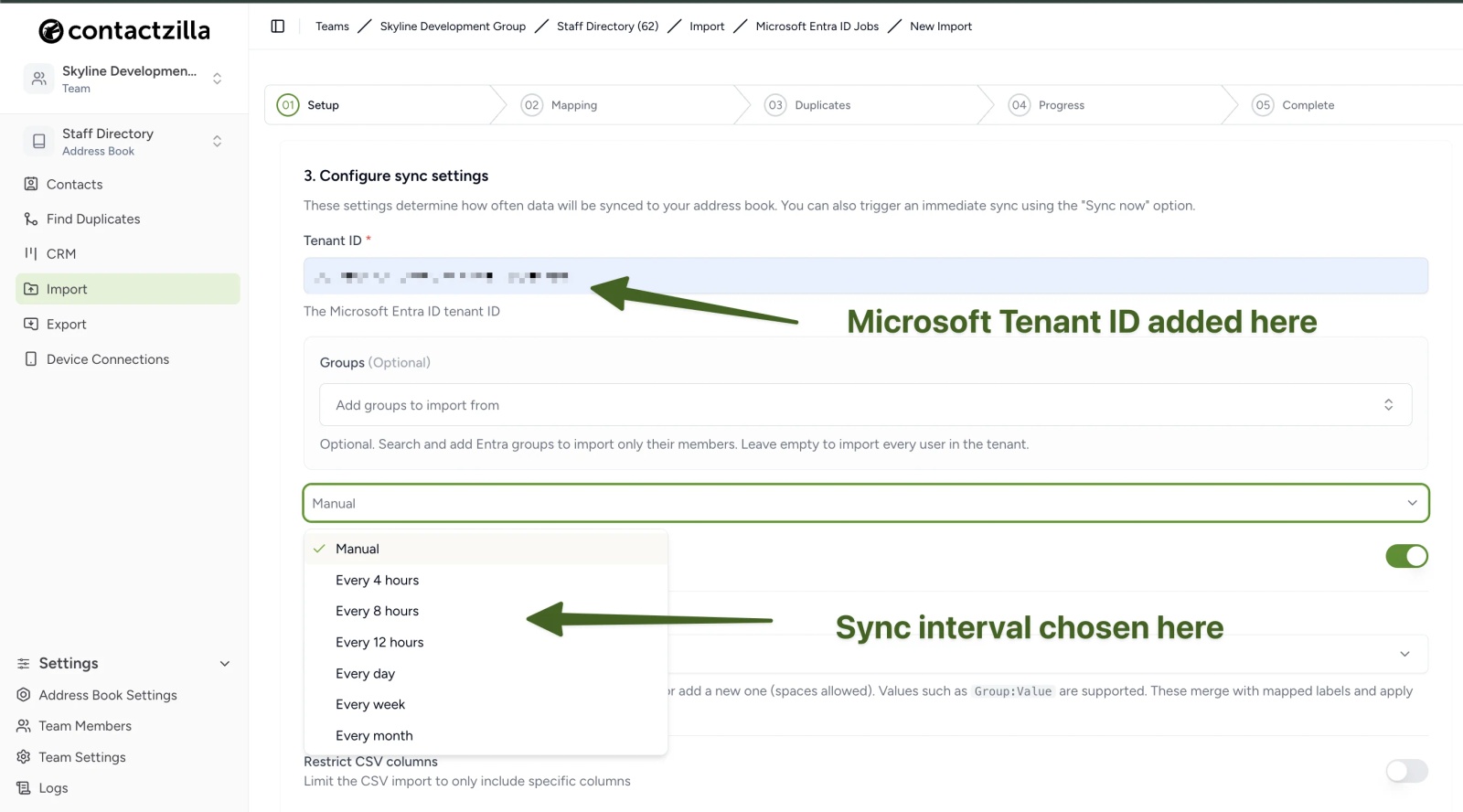Go to the Complete step
This screenshot has height=812, width=1463.
click(x=1293, y=105)
